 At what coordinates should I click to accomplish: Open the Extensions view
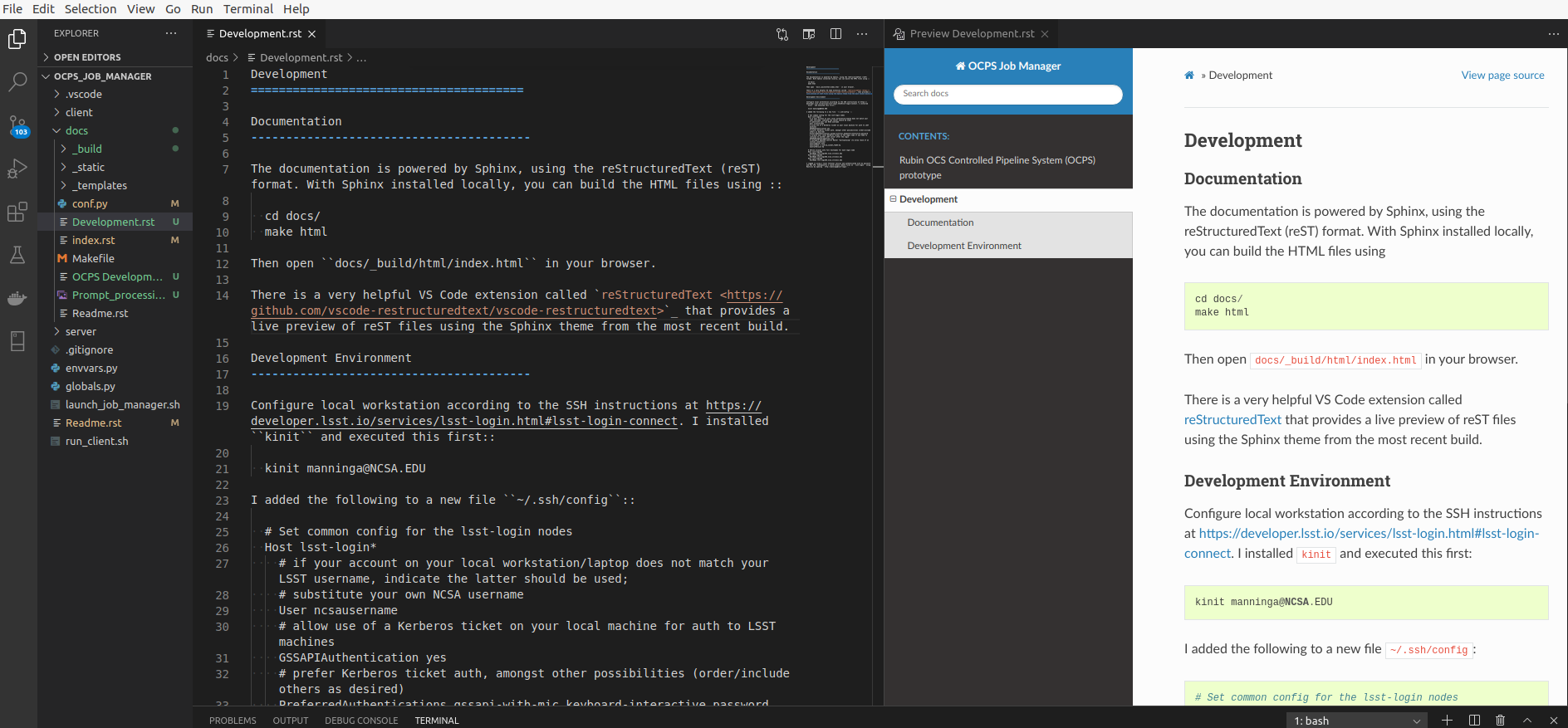[17, 212]
